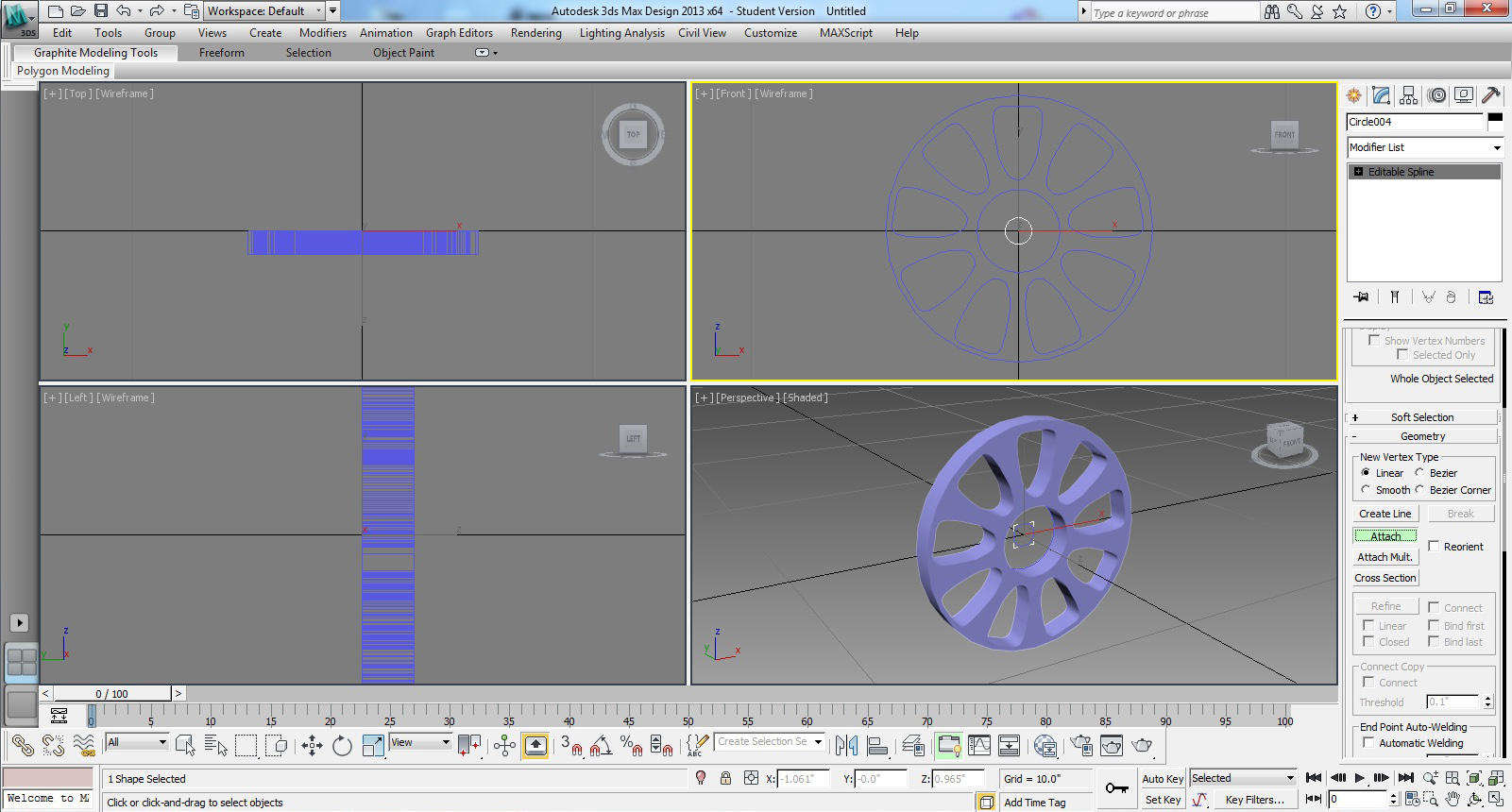
Task: Select the Select and Link tool
Action: (23, 746)
